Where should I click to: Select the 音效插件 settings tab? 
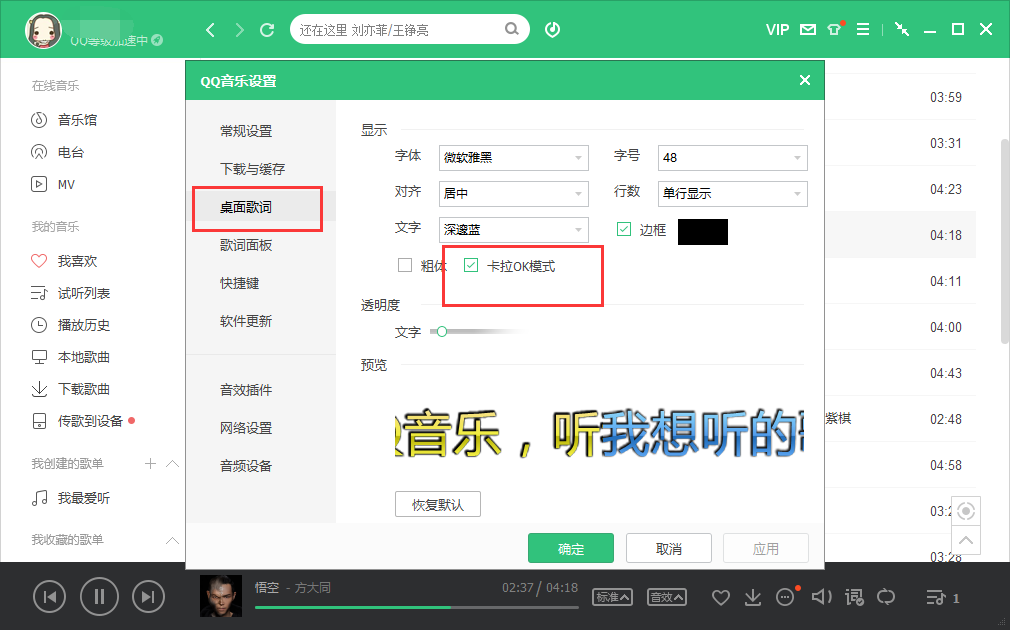tap(246, 390)
